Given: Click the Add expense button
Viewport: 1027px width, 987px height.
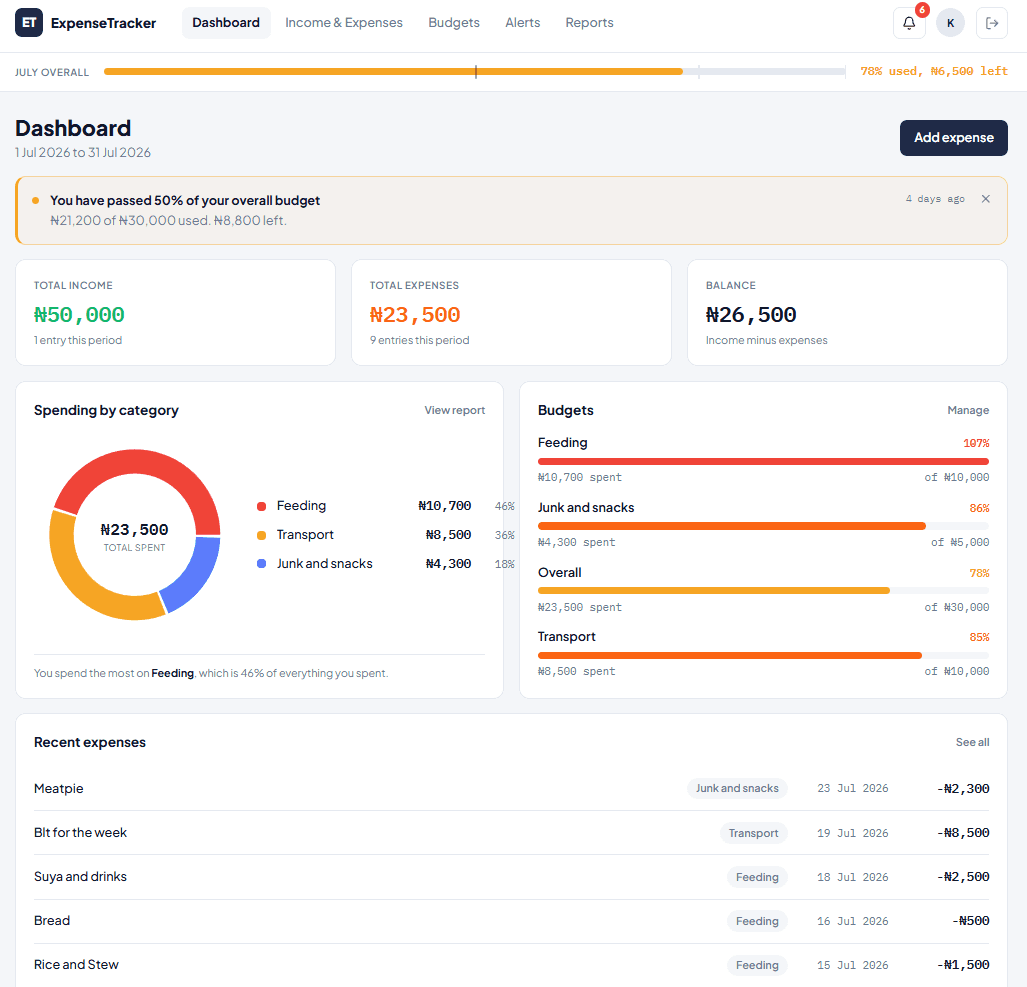Looking at the screenshot, I should 954,138.
